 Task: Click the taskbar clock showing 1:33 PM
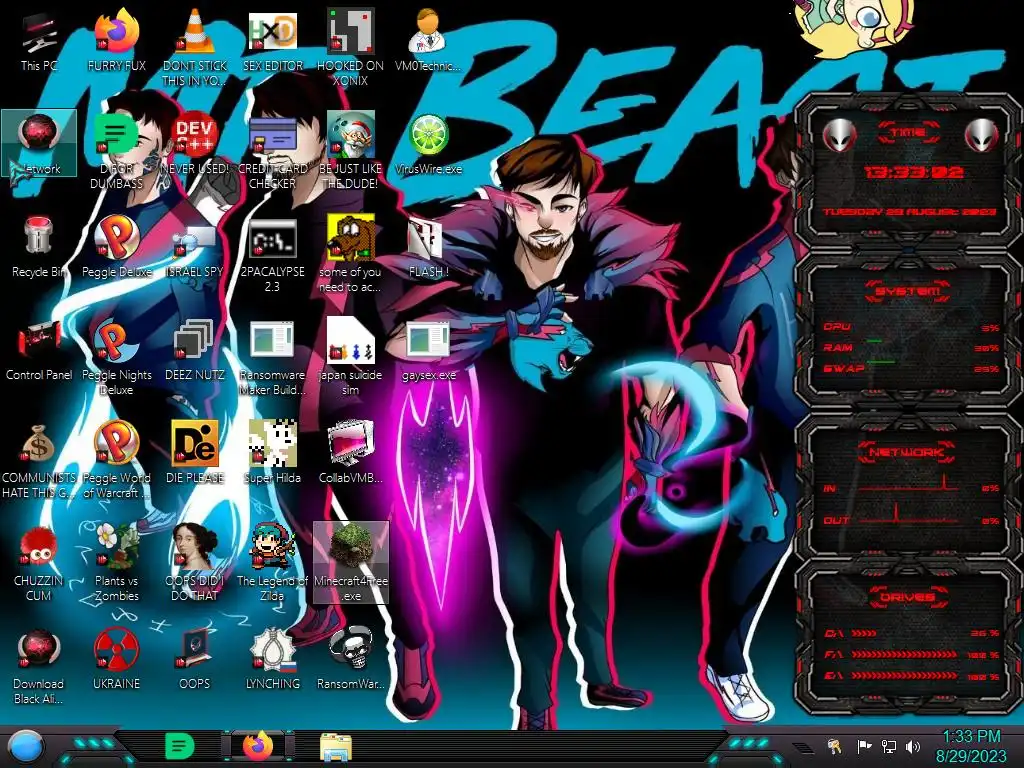pyautogui.click(x=971, y=746)
